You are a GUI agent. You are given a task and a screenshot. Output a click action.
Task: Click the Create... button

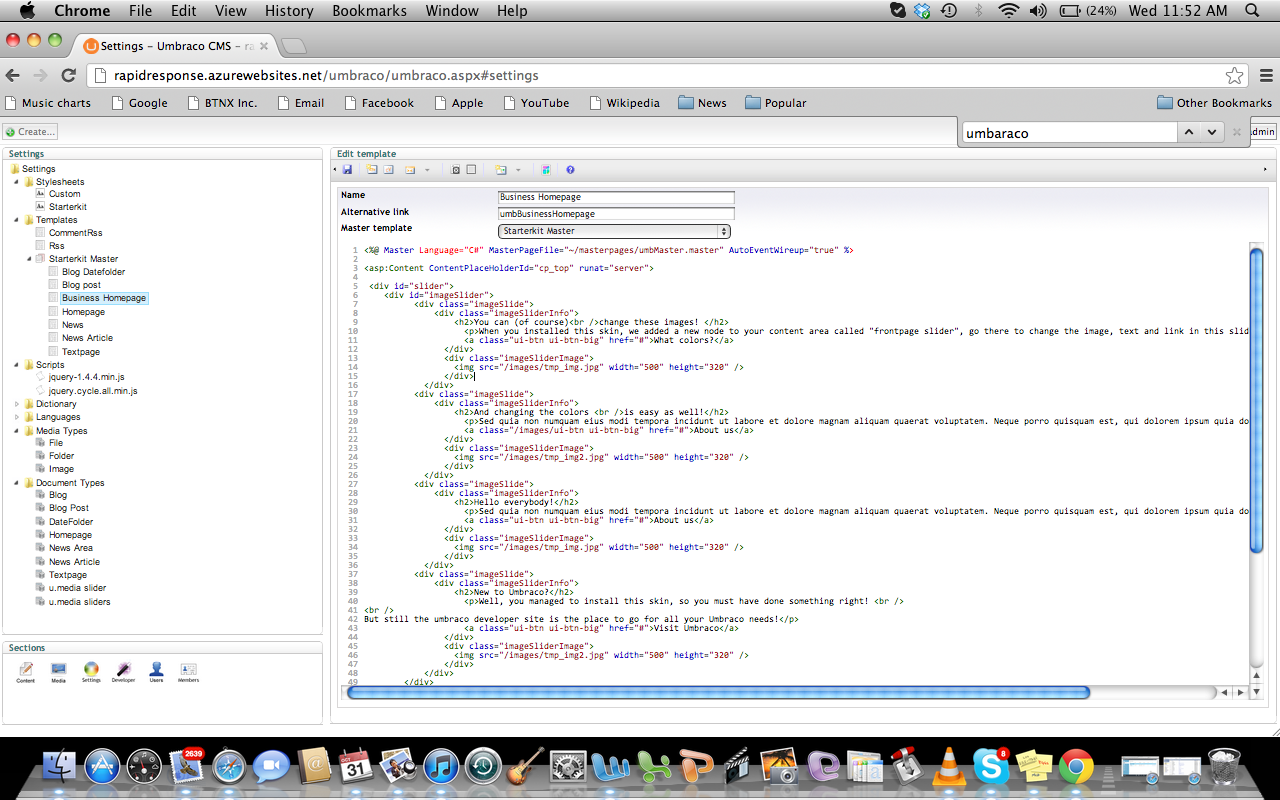pyautogui.click(x=30, y=131)
